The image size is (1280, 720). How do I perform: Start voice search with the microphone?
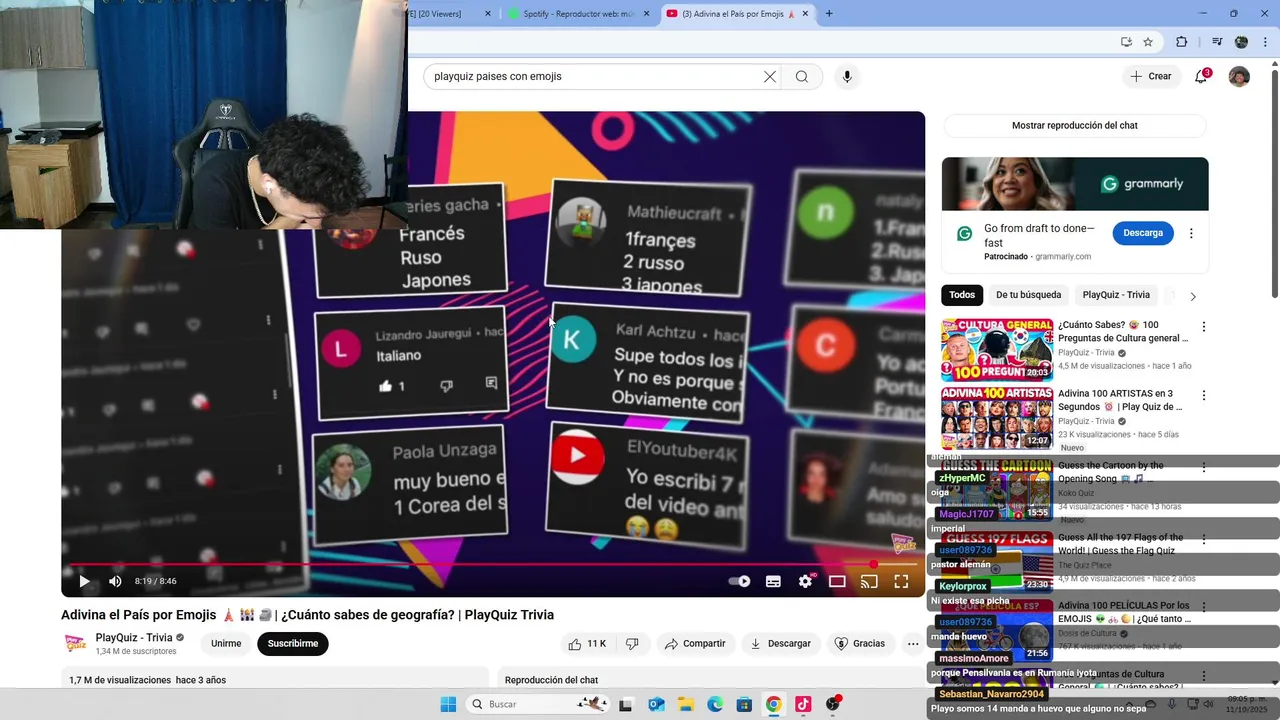coord(847,77)
